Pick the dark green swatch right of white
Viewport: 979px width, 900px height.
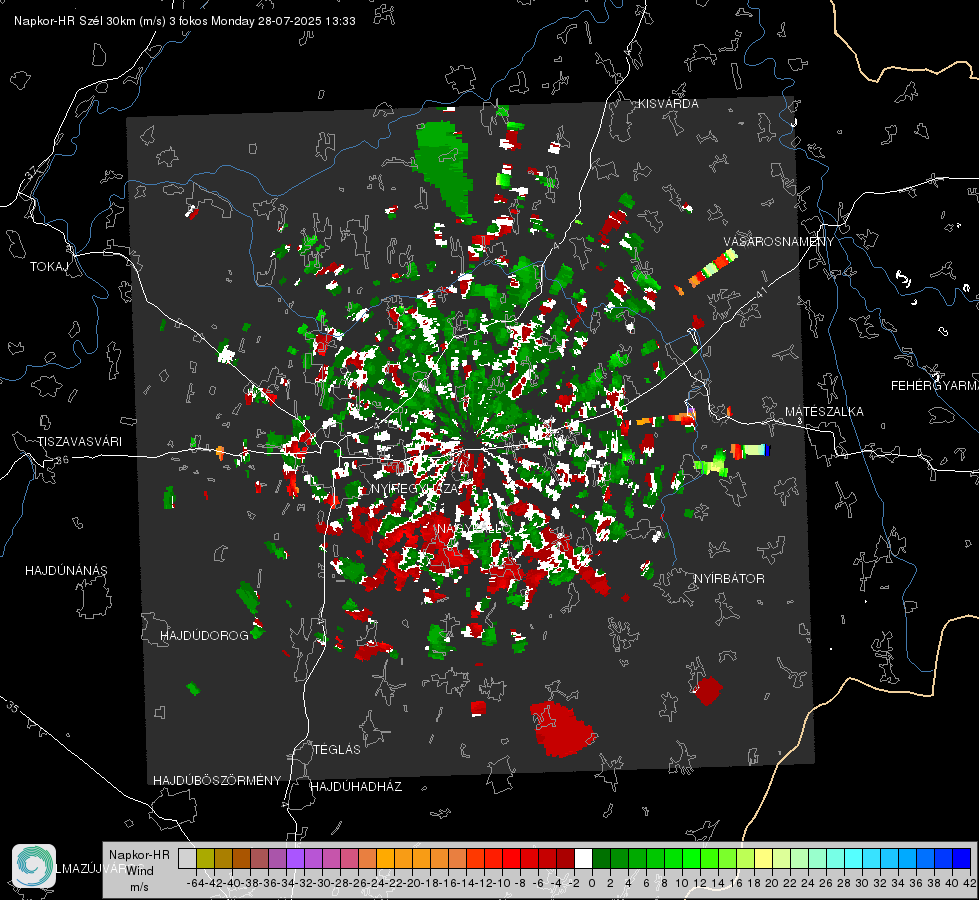point(601,858)
